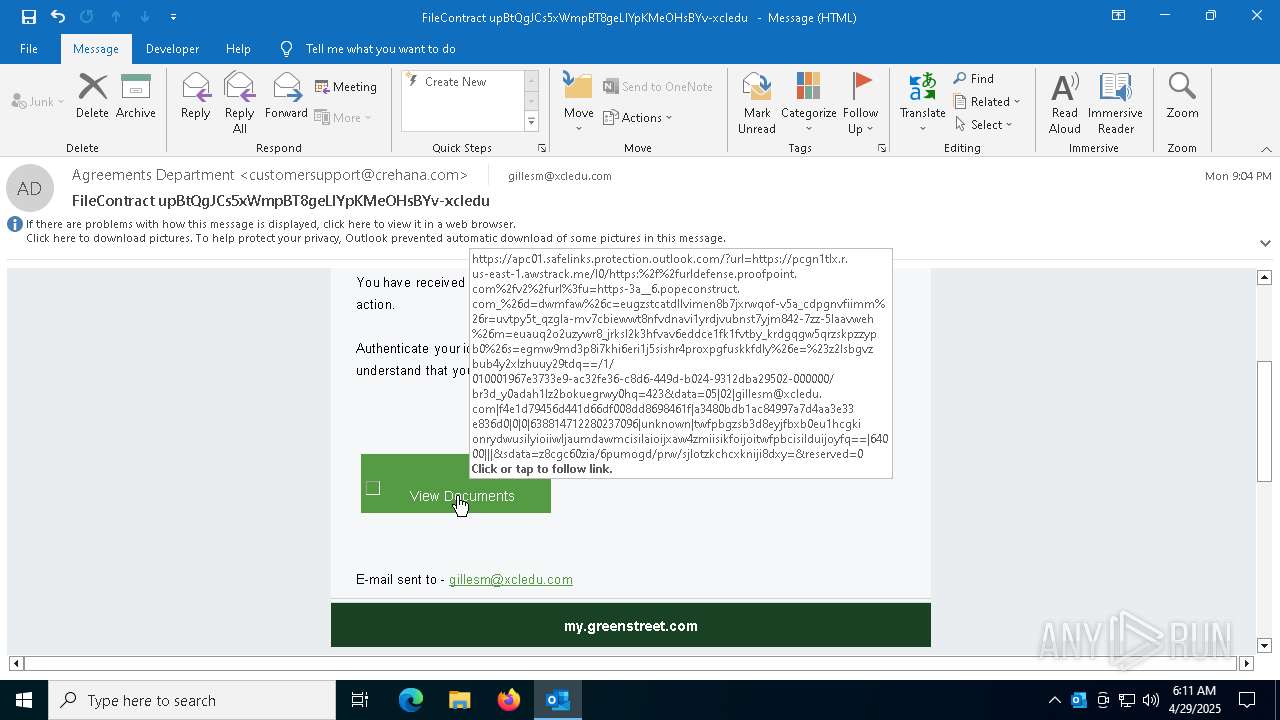
Task: Open the Select dropdown
Action: [x=984, y=125]
